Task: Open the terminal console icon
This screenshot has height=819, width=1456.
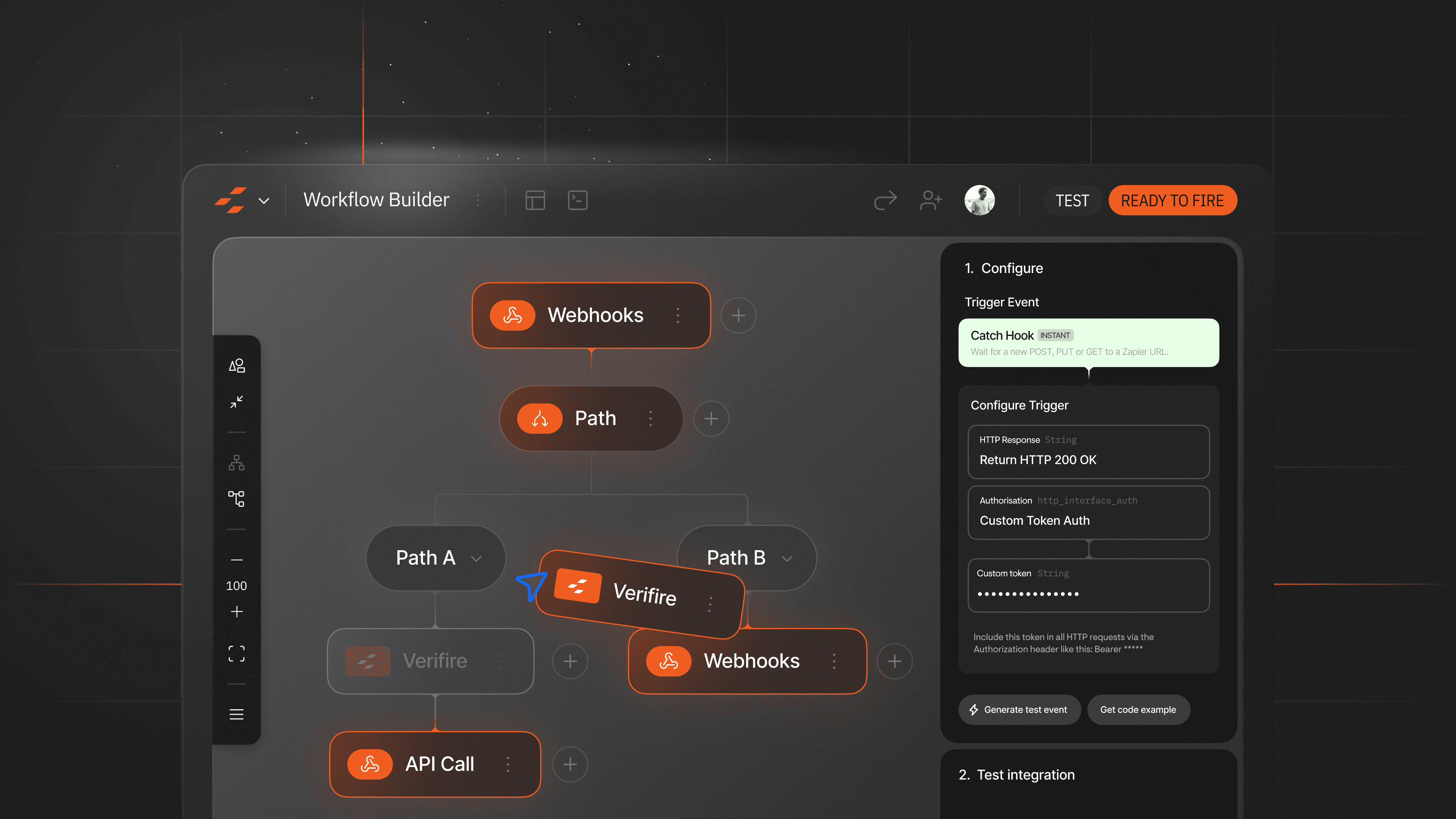Action: tap(577, 200)
